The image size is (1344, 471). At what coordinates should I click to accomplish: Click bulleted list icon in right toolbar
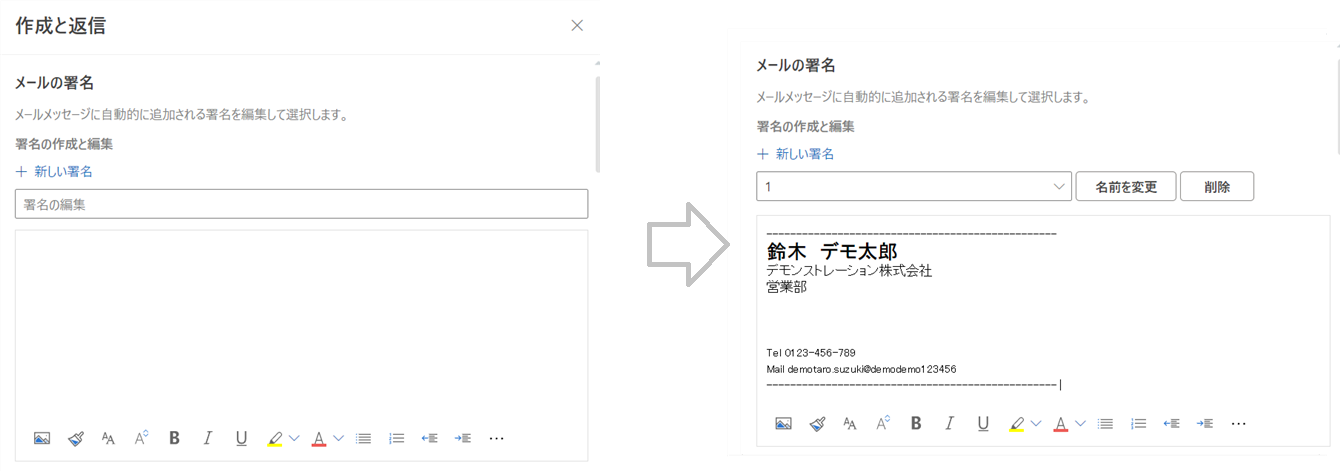click(x=1106, y=423)
